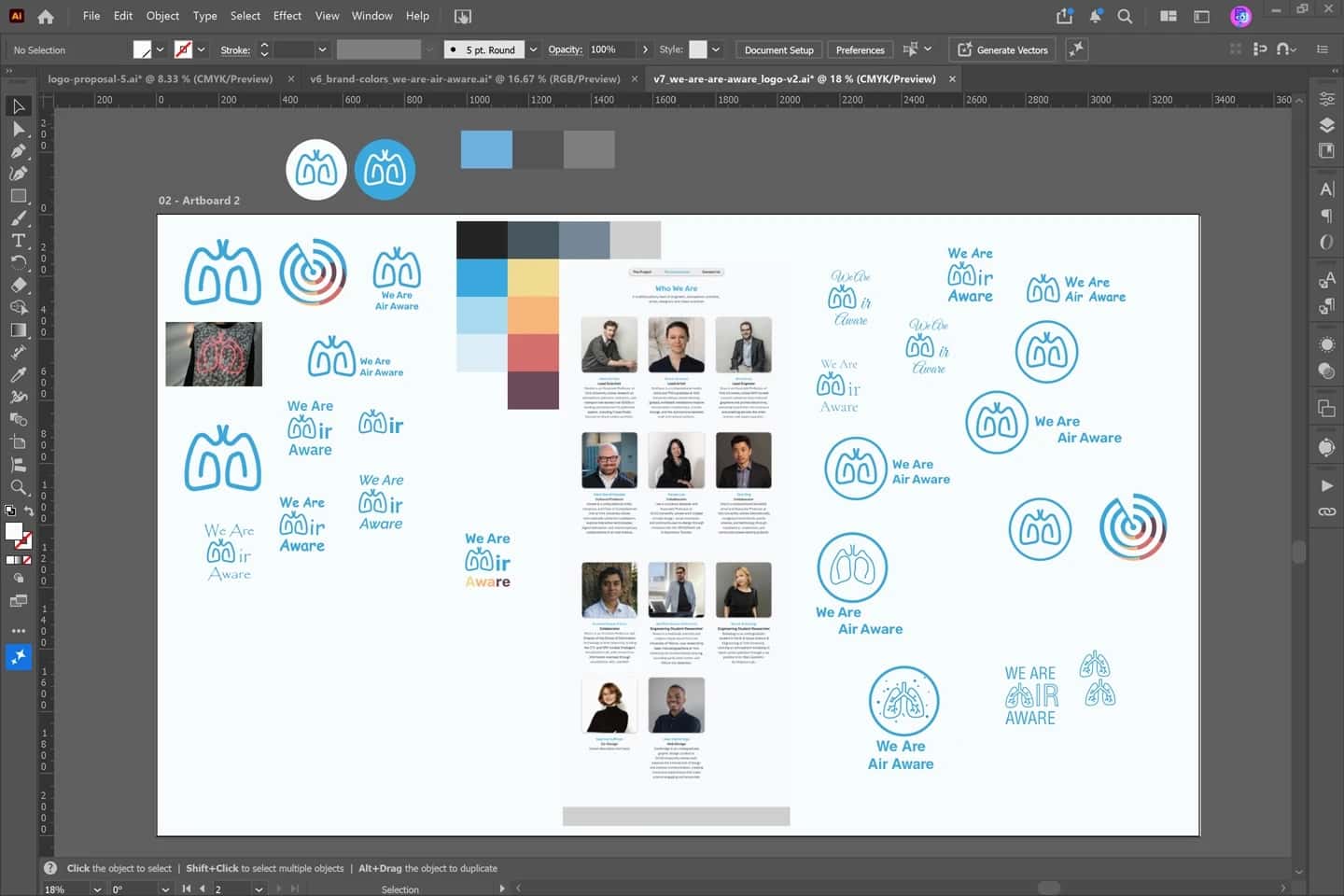
Task: Expand the stroke weight dropdown
Action: 322,49
